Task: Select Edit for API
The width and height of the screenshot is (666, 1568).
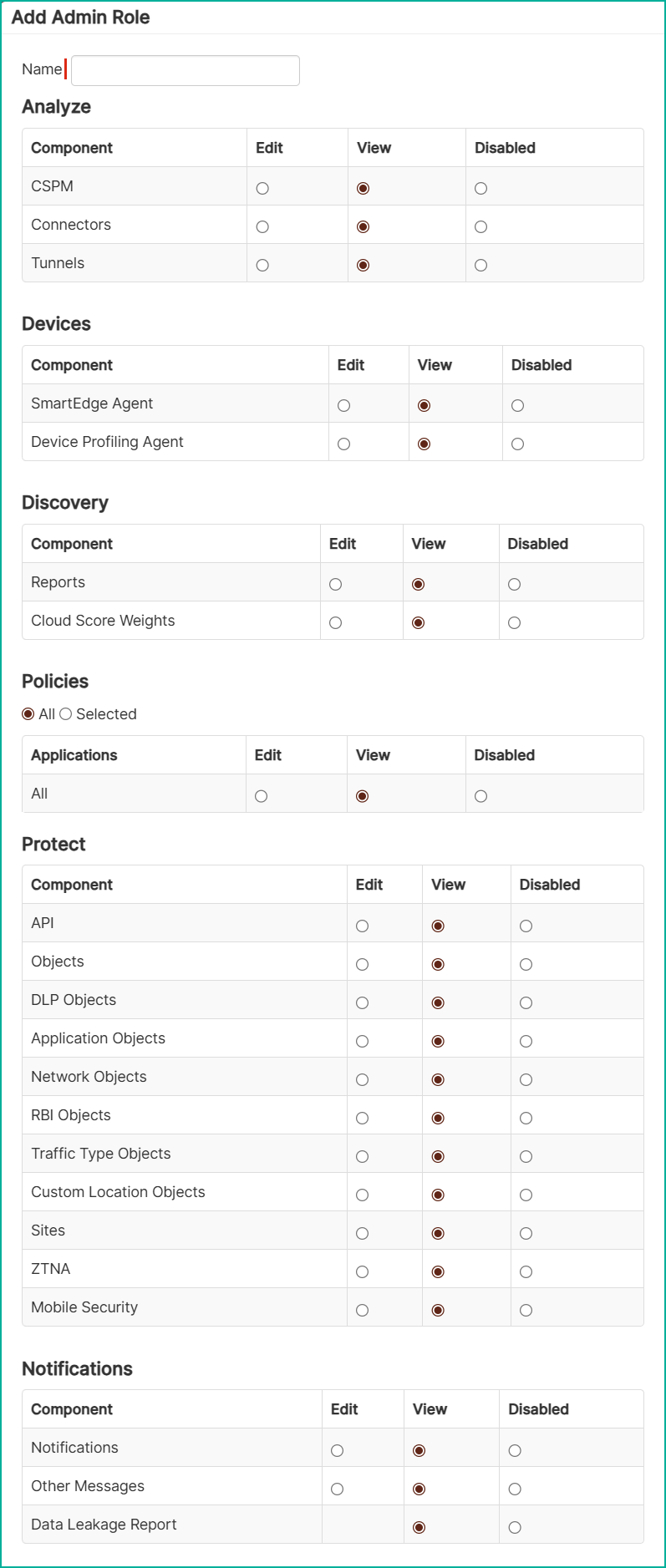Action: (362, 926)
